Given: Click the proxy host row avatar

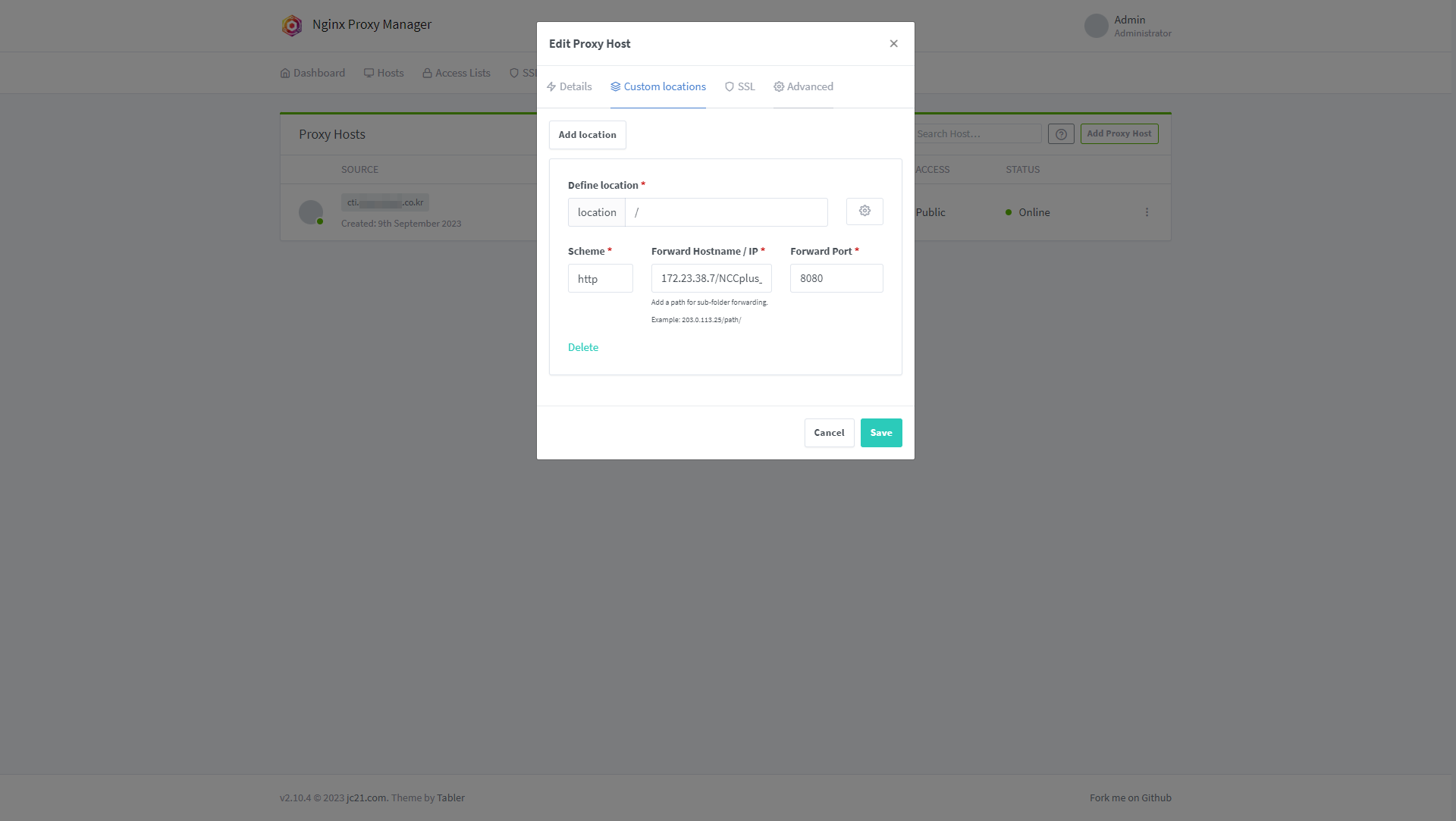Looking at the screenshot, I should click(x=311, y=212).
